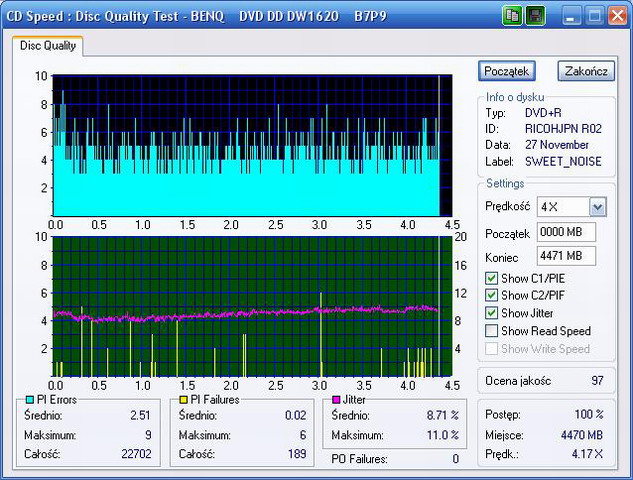
Task: Click PI Errors Maksimum value 9
Action: [x=148, y=435]
